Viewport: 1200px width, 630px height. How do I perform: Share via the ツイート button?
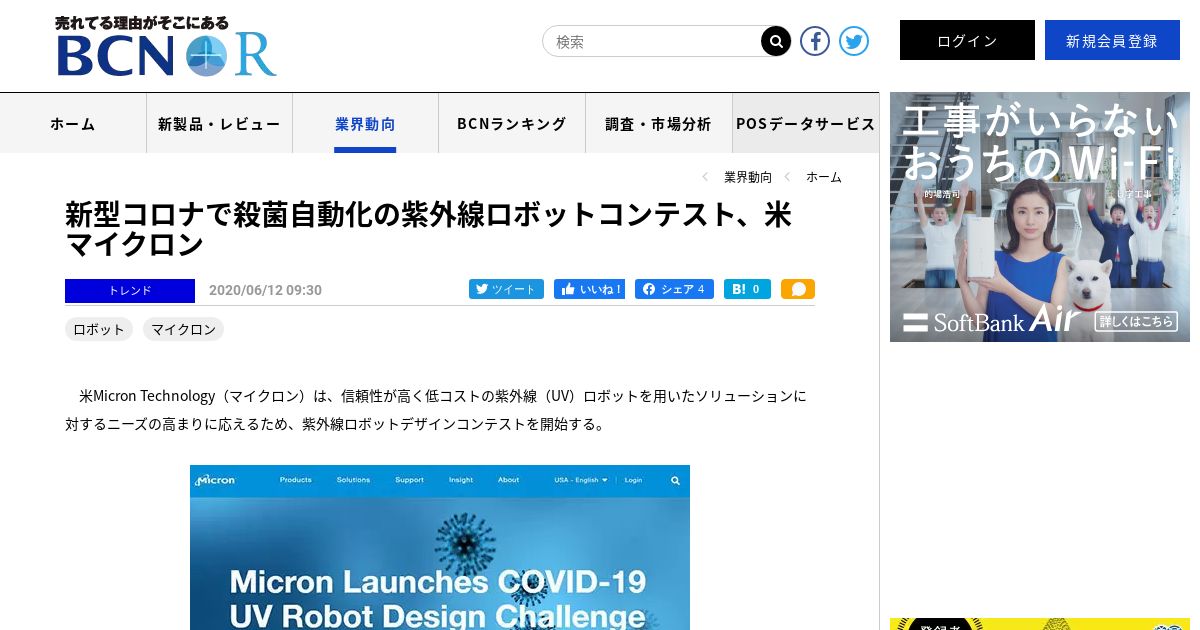pos(506,289)
